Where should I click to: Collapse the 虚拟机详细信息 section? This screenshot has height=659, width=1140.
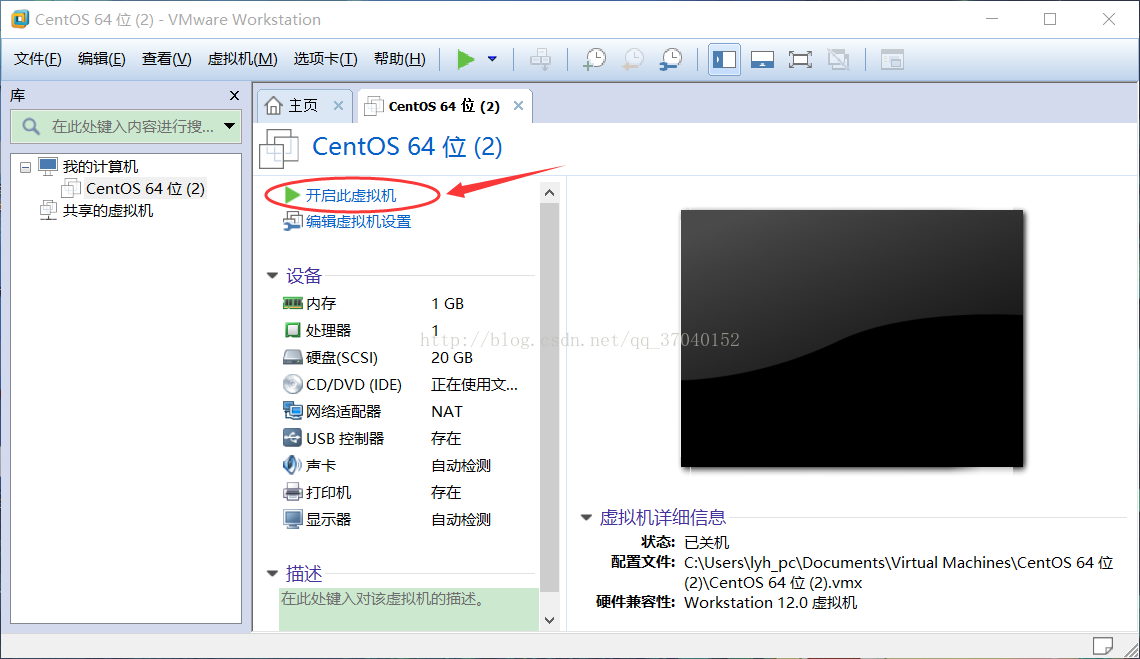tap(586, 517)
